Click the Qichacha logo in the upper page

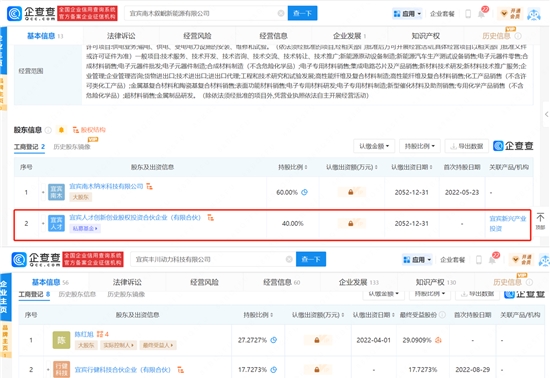click(31, 13)
